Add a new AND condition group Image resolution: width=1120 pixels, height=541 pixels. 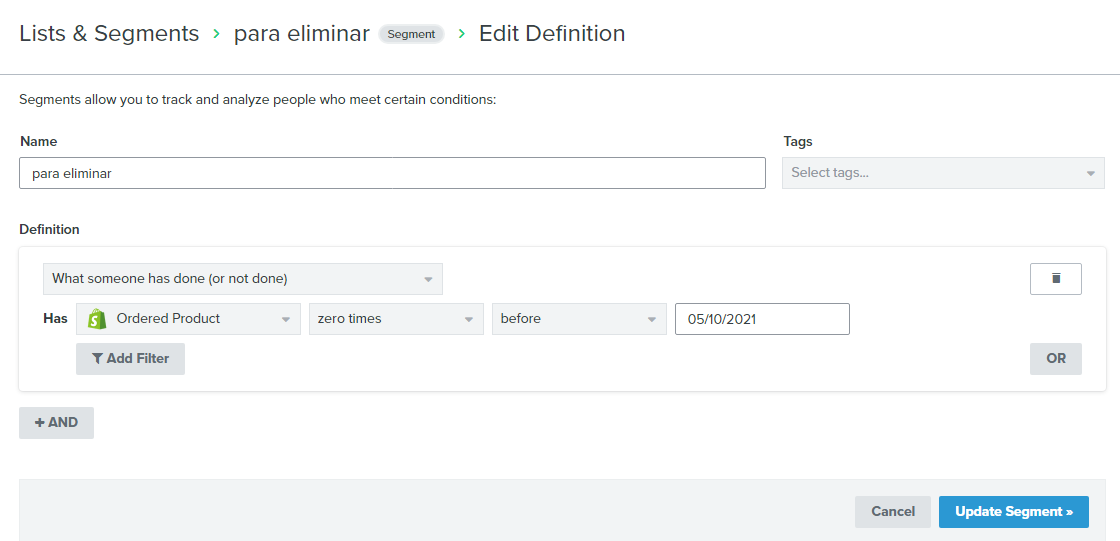point(56,422)
